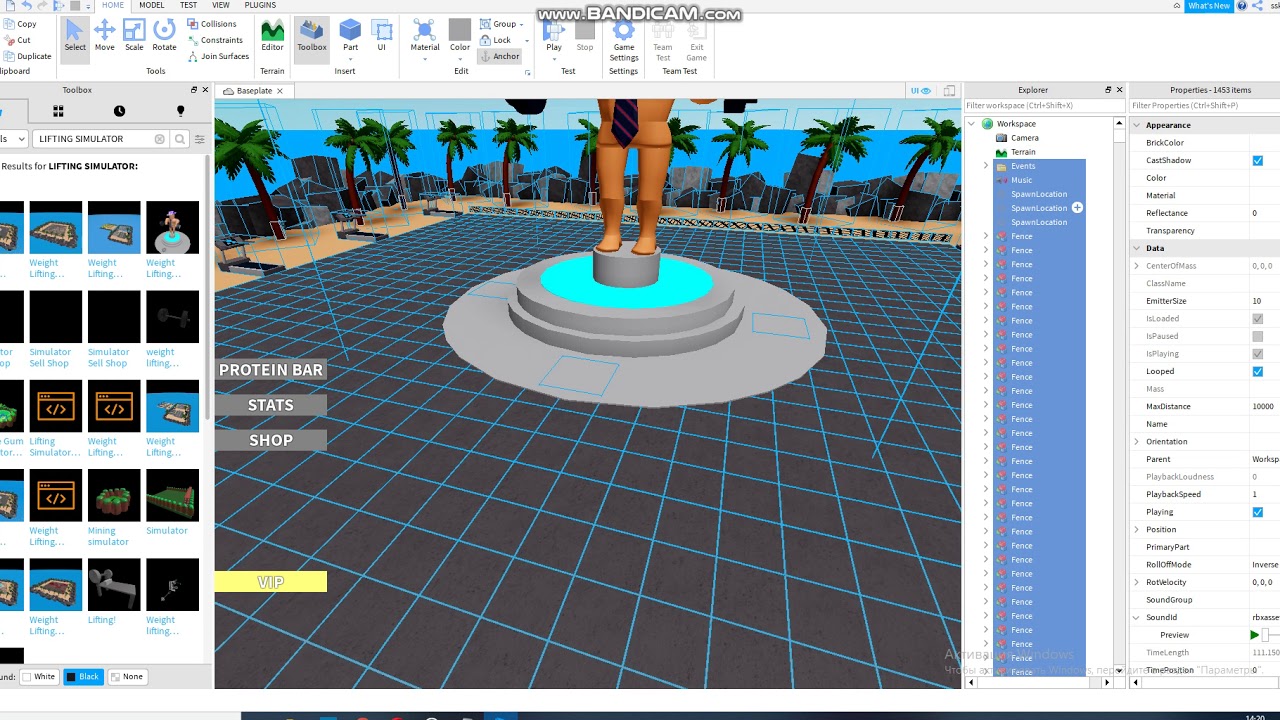Collapse the Appearance property section
The height and width of the screenshot is (720, 1280).
(1136, 125)
